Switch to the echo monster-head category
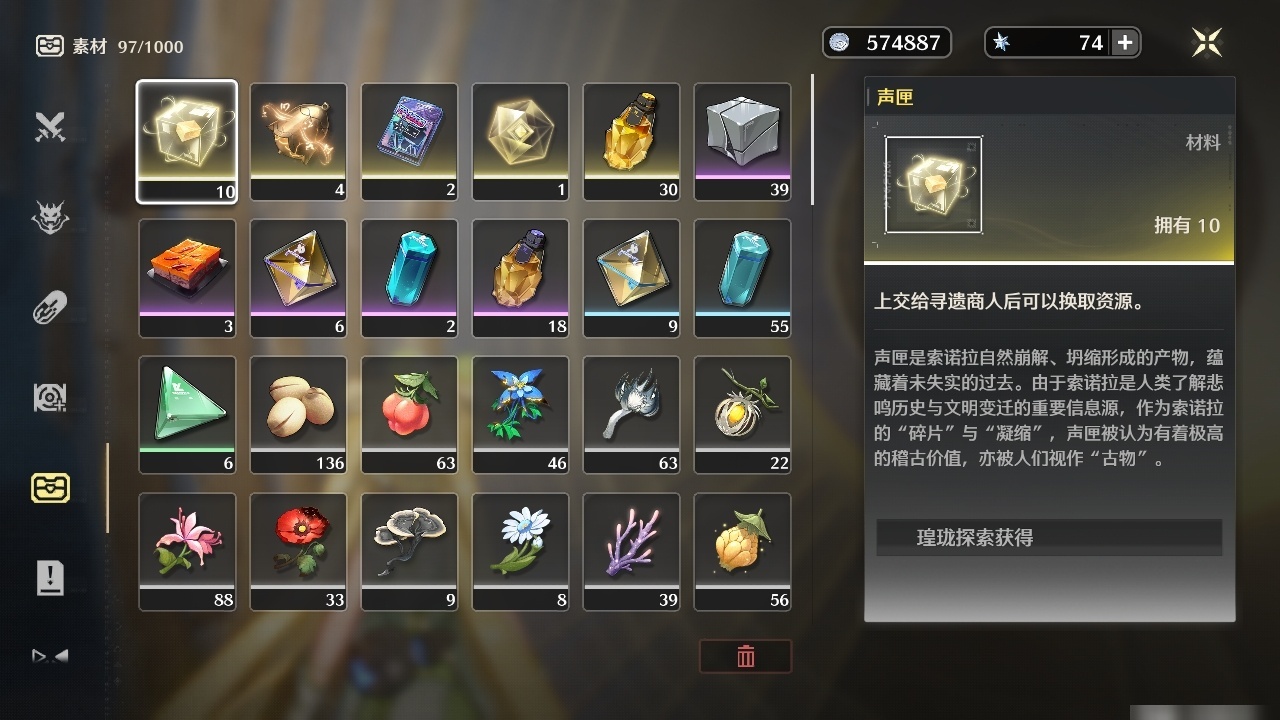The image size is (1280, 720). [50, 217]
